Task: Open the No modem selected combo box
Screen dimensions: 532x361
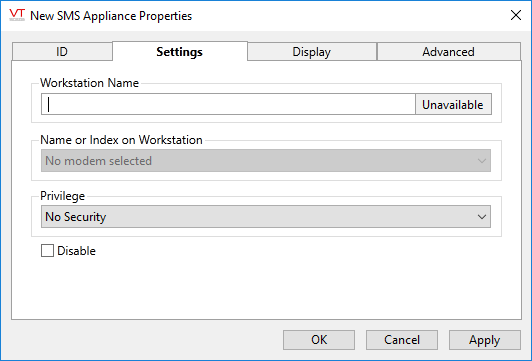Action: (266, 160)
